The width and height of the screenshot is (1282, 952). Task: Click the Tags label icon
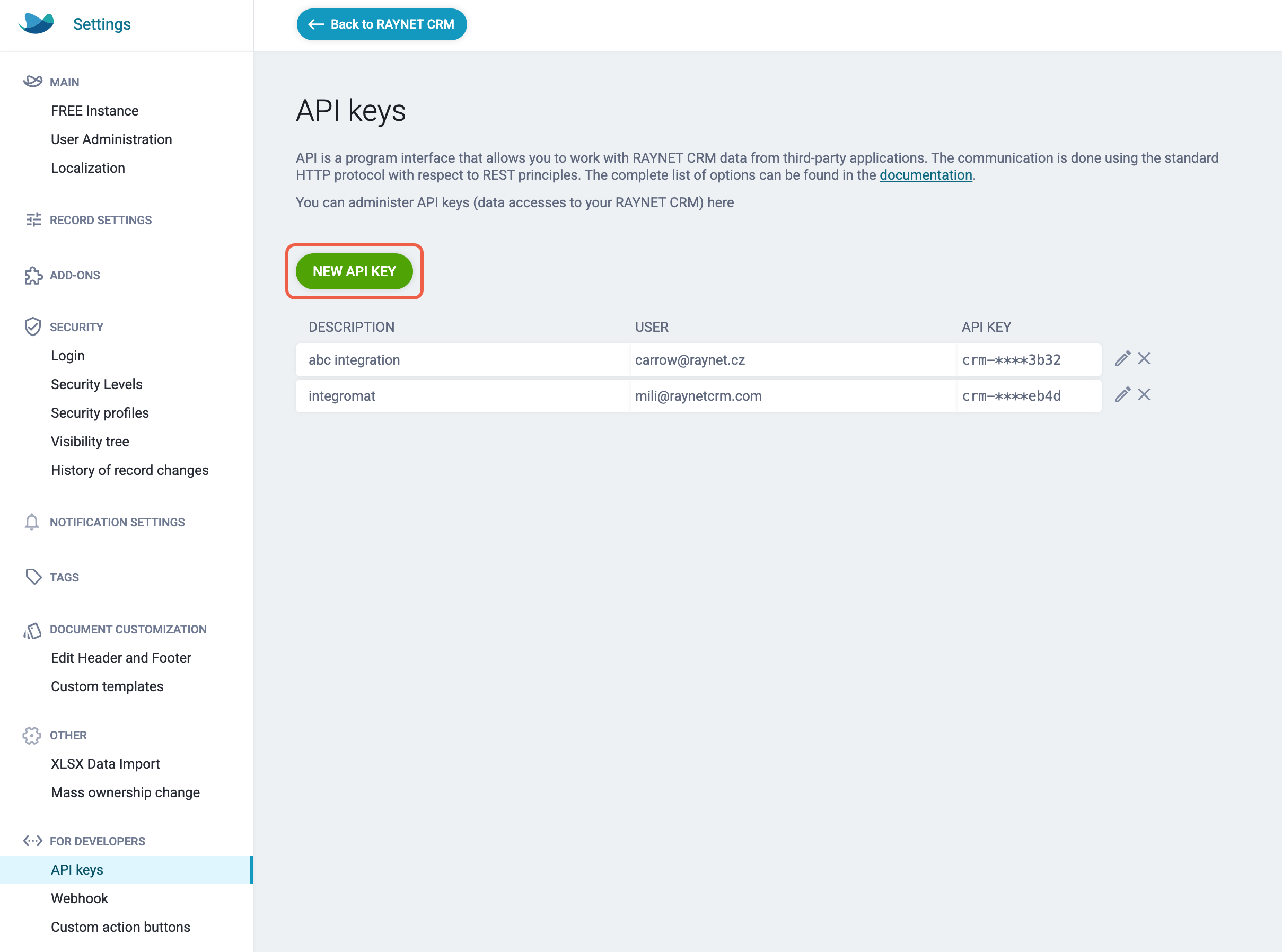pyautogui.click(x=33, y=577)
